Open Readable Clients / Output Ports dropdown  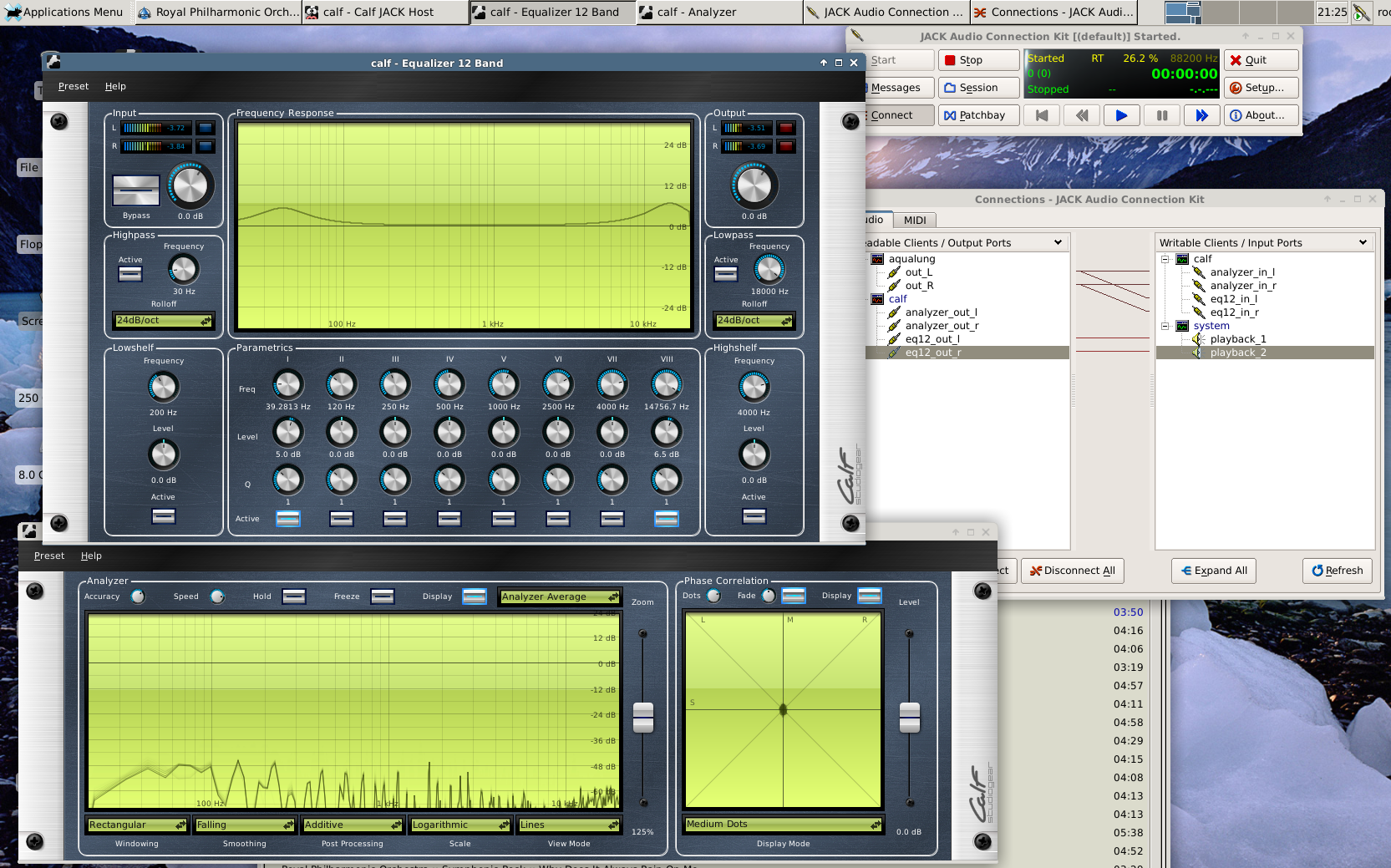(967, 242)
